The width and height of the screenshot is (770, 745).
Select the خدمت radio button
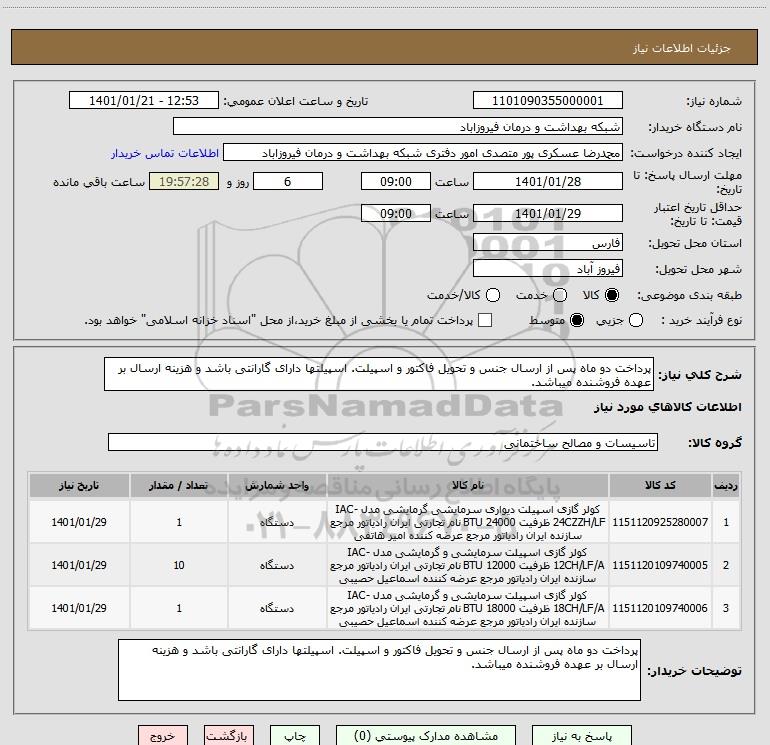click(560, 295)
